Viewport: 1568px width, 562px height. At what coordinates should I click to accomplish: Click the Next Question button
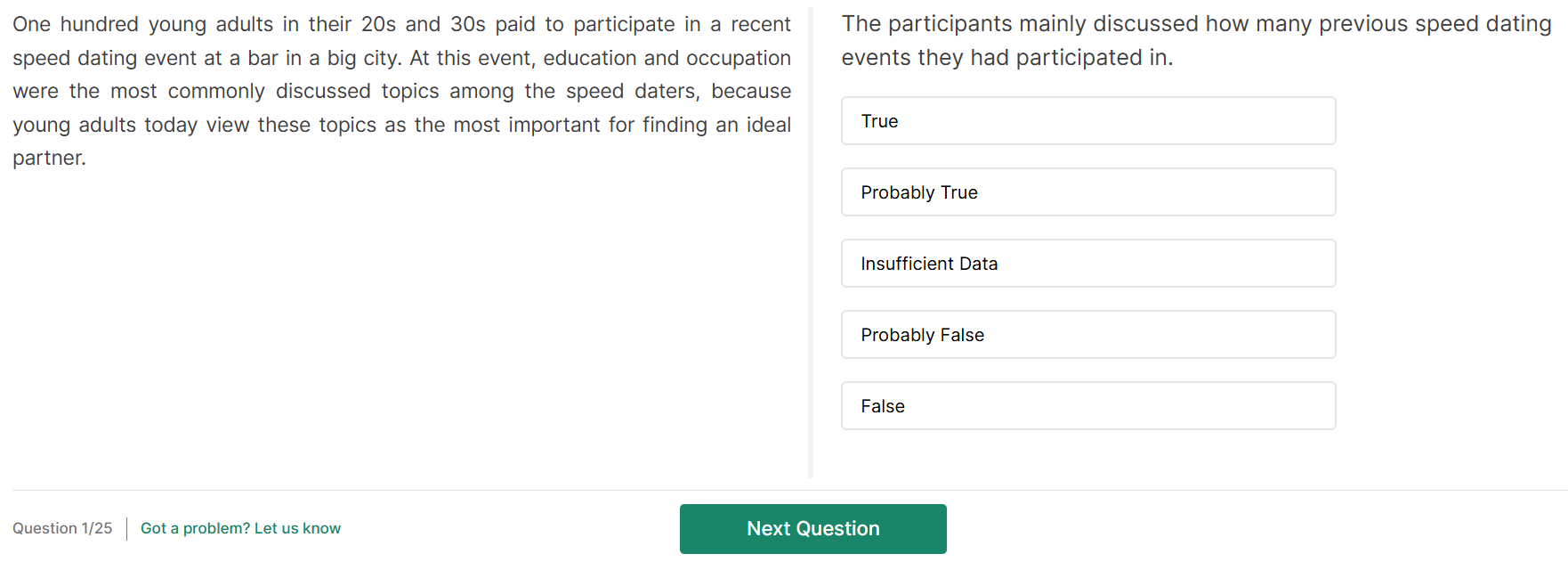coord(812,529)
